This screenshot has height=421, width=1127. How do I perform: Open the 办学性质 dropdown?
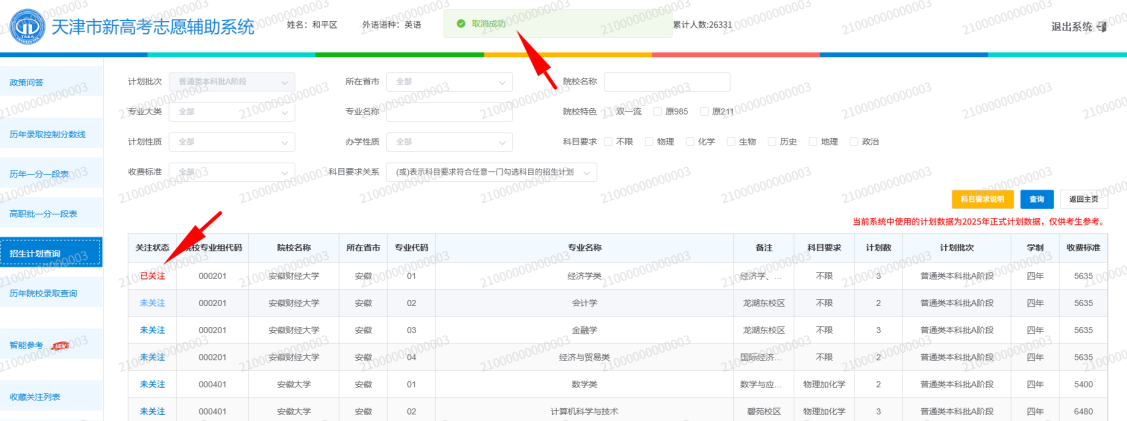pyautogui.click(x=449, y=142)
